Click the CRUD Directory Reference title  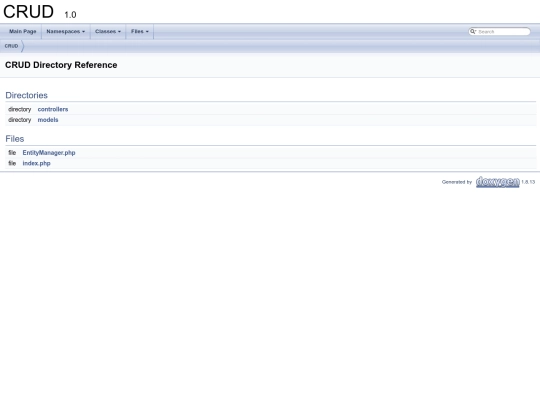pyautogui.click(x=61, y=65)
